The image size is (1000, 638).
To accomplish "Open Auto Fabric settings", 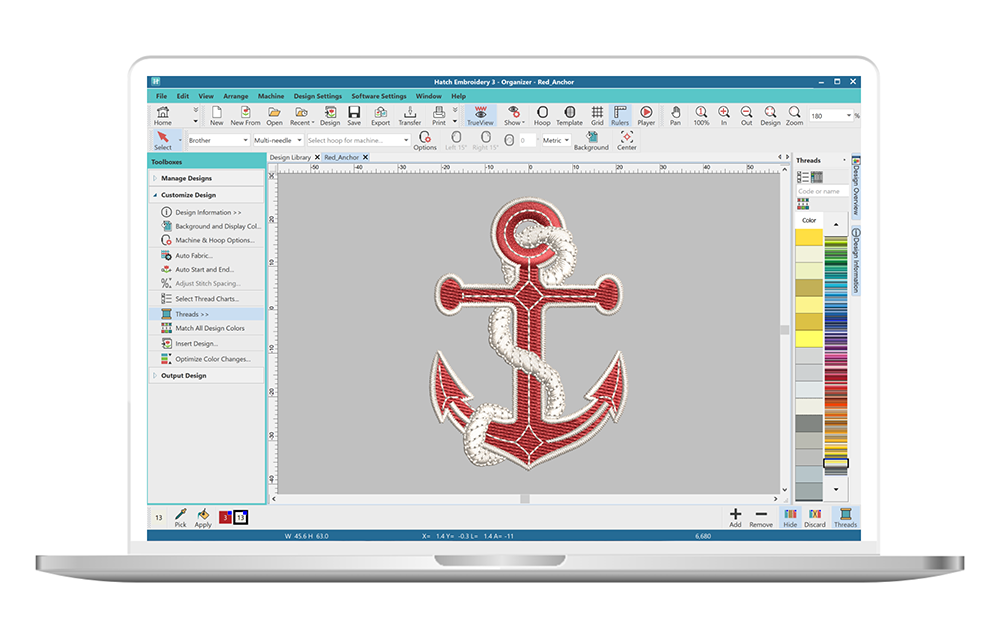I will tap(194, 256).
